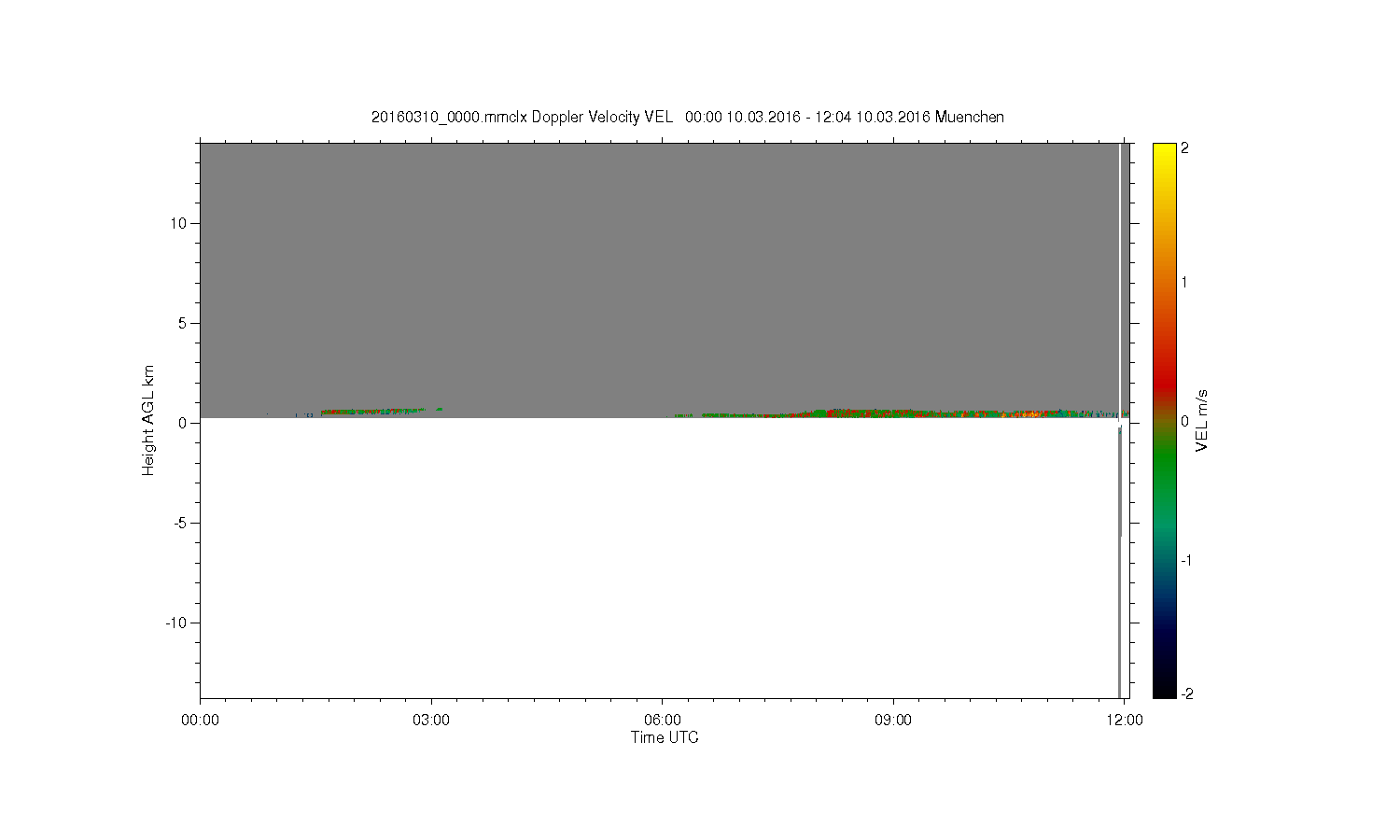The width and height of the screenshot is (1400, 840).
Task: Click the cloud echo between 01:30 and 03:00
Action: point(373,411)
